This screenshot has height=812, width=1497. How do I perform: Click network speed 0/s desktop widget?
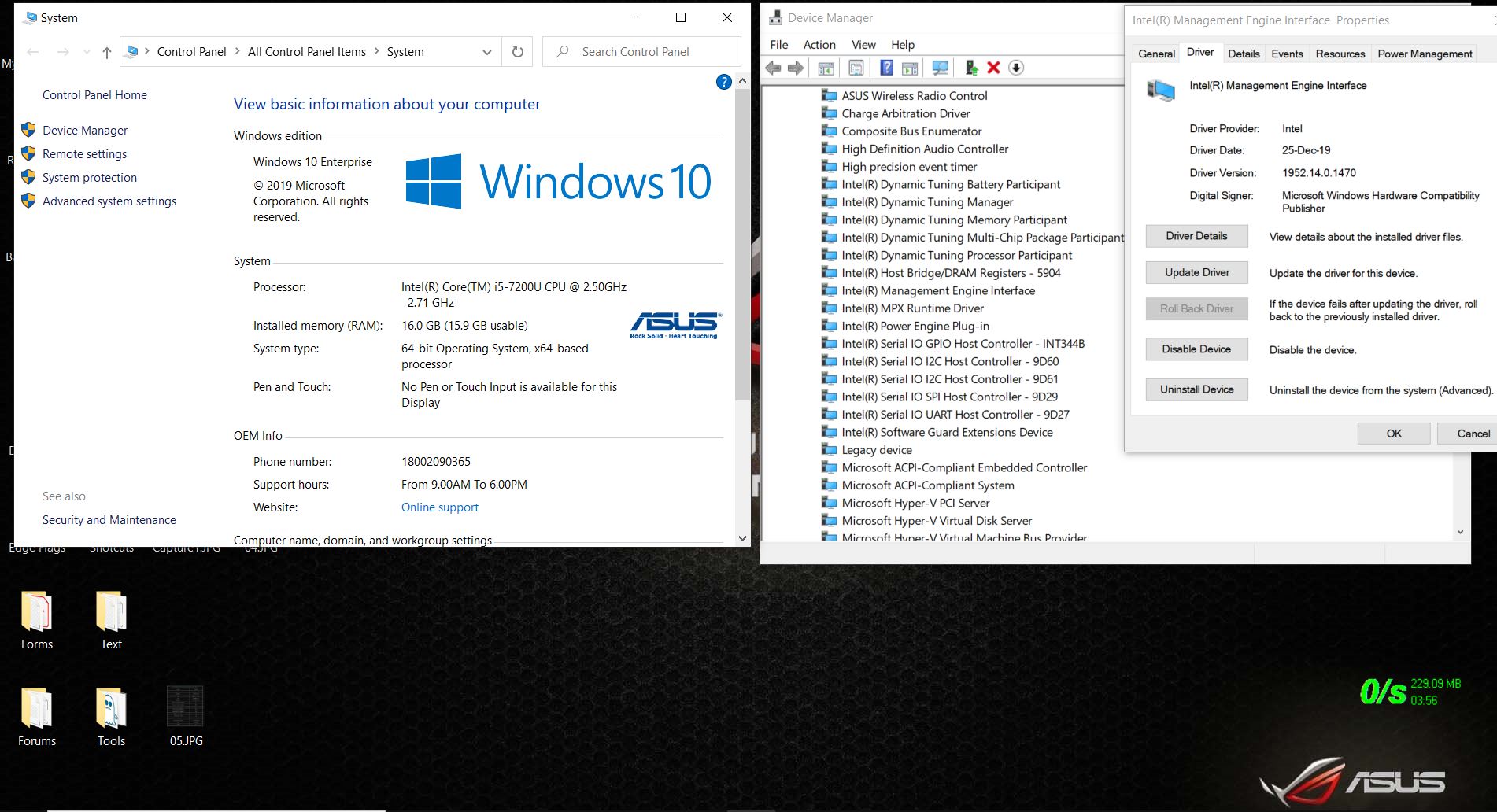click(1410, 692)
